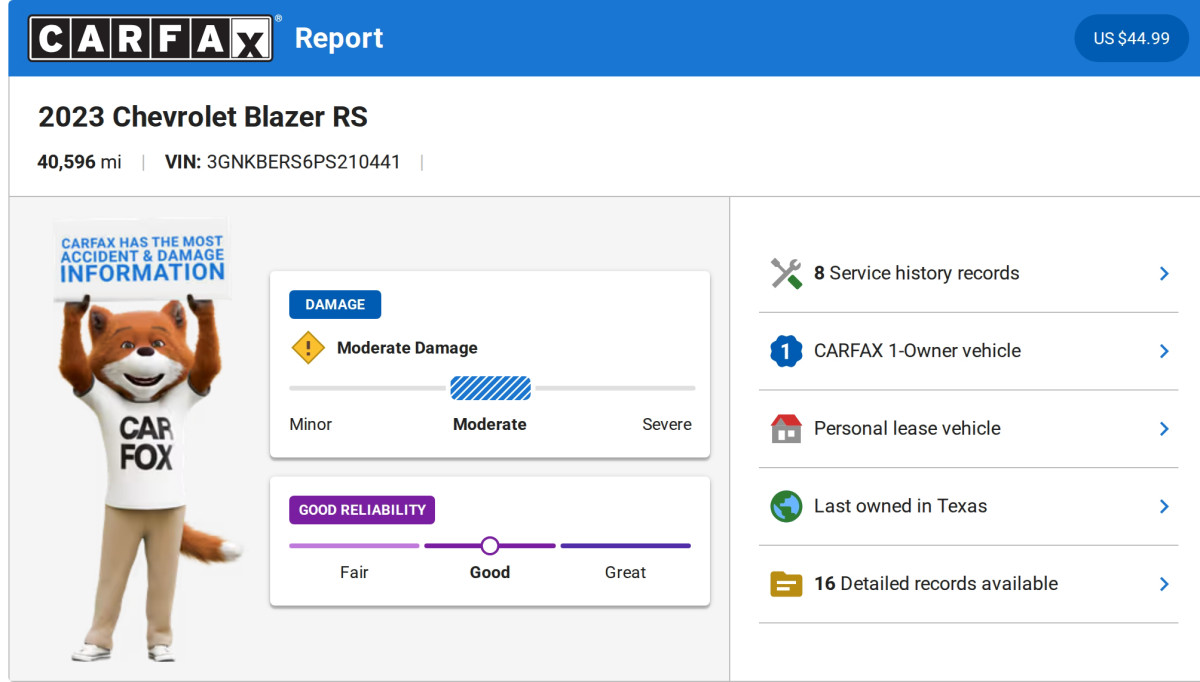
Task: Expand the CARFAX 1-Owner vehicle chevron
Action: (1164, 351)
